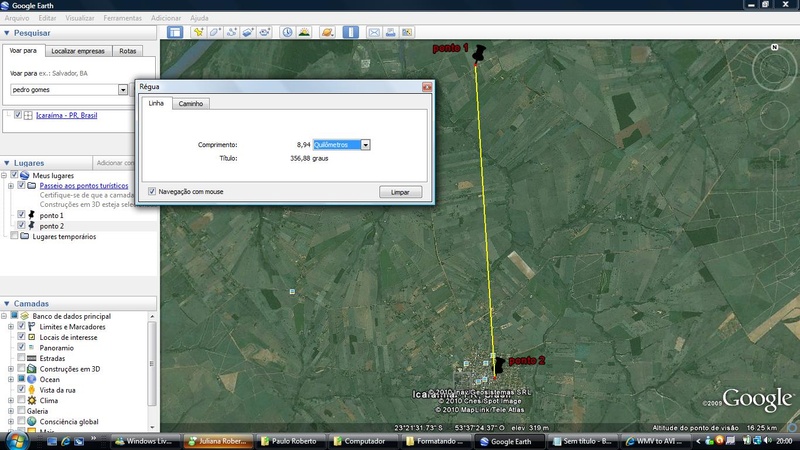Uncheck the ponto 1 placemark checkbox
The image size is (800, 450).
tap(22, 215)
